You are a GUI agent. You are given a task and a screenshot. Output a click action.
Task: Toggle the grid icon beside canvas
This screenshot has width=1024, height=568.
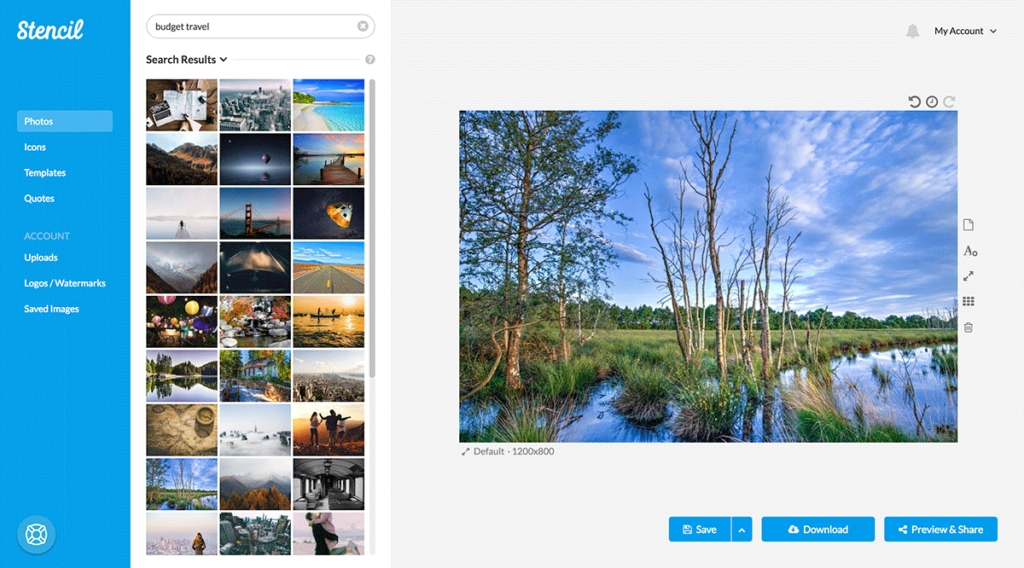(968, 302)
